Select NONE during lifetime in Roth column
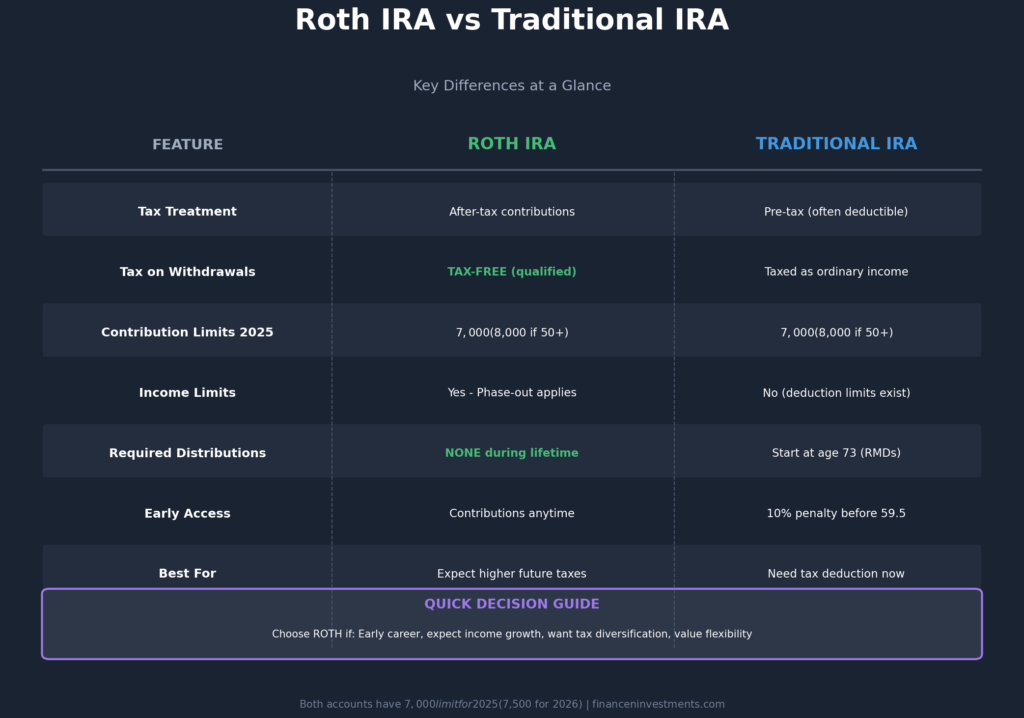The width and height of the screenshot is (1024, 718). (x=512, y=452)
